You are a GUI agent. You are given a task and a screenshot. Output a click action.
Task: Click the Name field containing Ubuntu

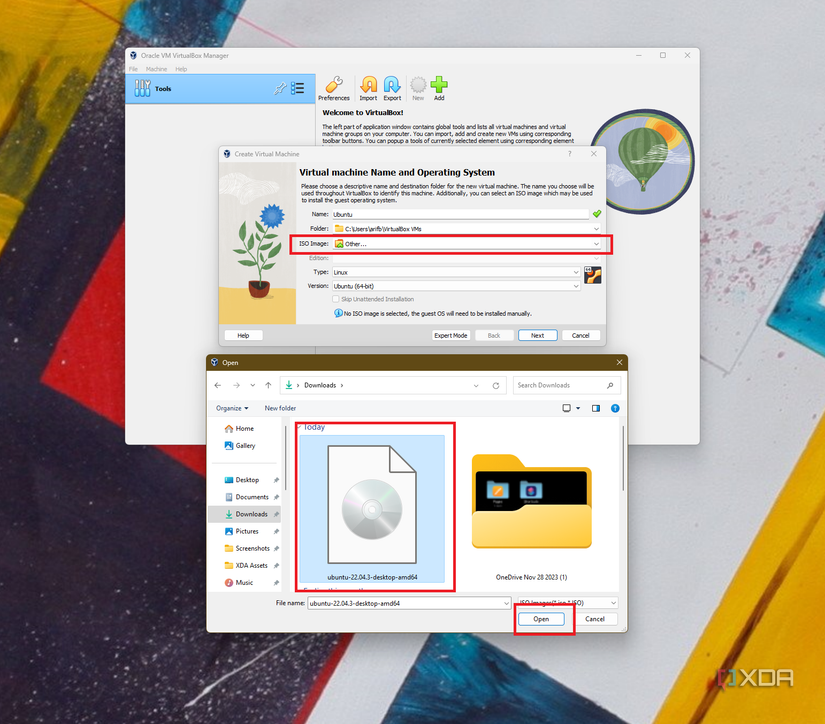pyautogui.click(x=460, y=214)
